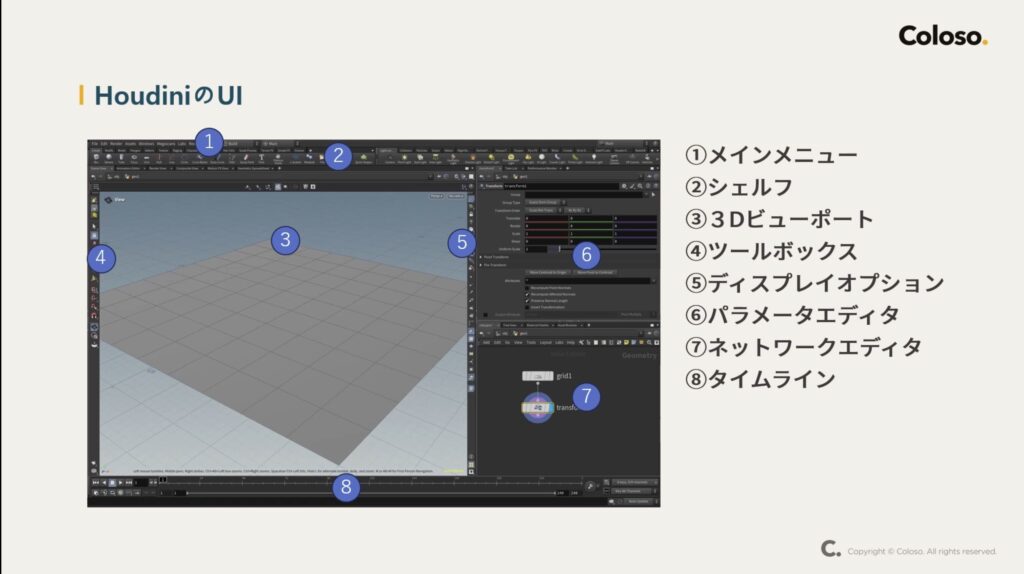Open the Tools menu in network editor
1024x574 pixels.
(531, 342)
